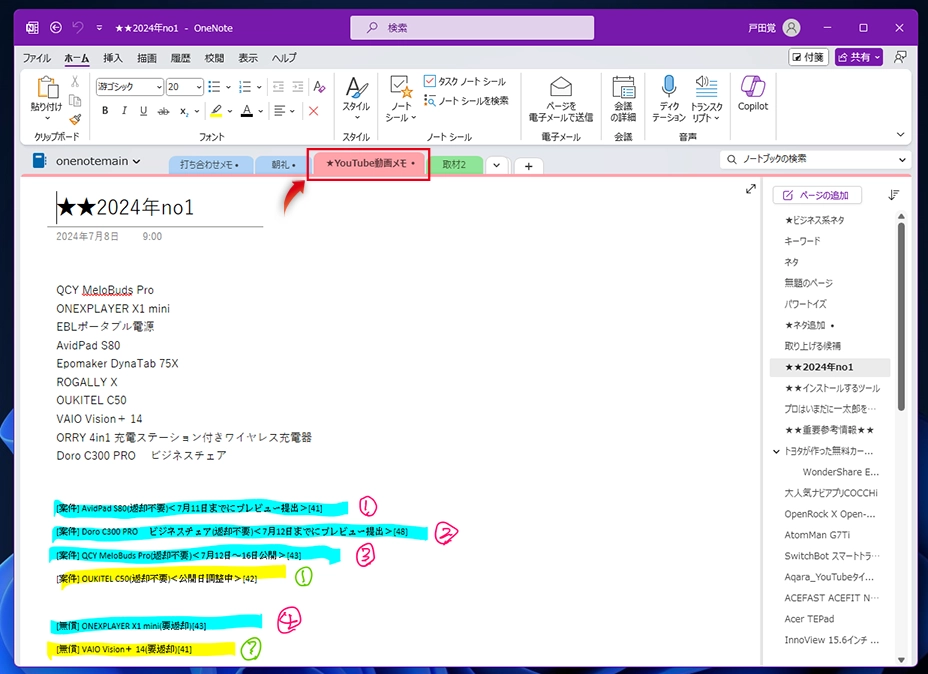
Task: Toggle underline formatting
Action: 143,111
